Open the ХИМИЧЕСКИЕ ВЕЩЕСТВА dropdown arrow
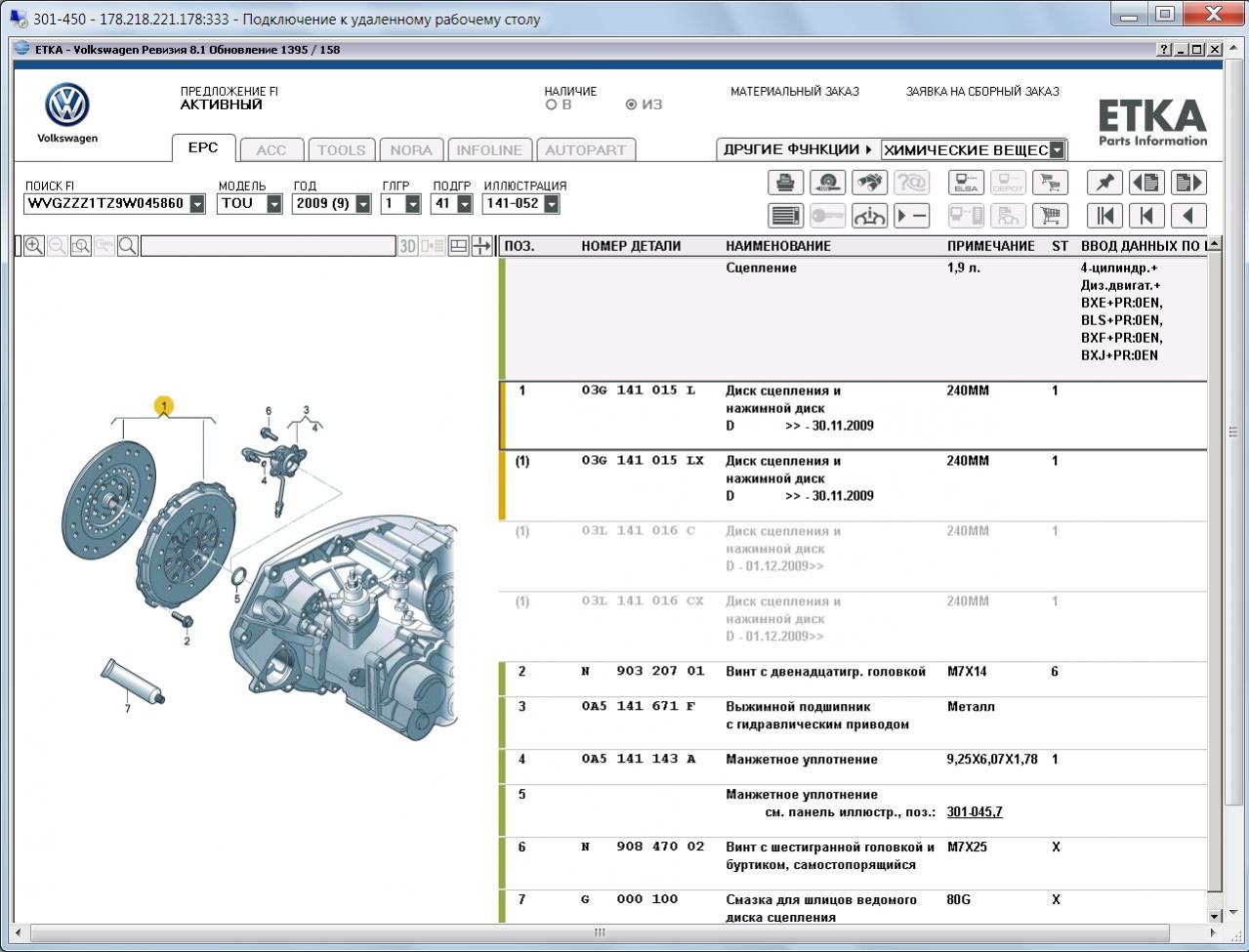The height and width of the screenshot is (952, 1249). (1057, 150)
